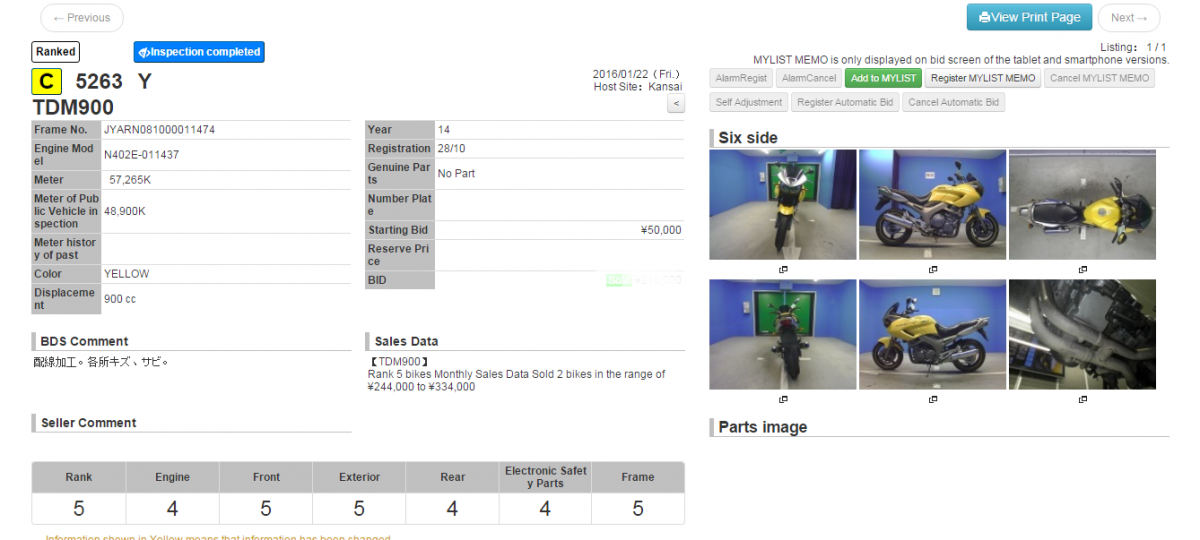1200x540 pixels.
Task: Open enlarge icon under engine close-up photo
Action: [x=1083, y=399]
